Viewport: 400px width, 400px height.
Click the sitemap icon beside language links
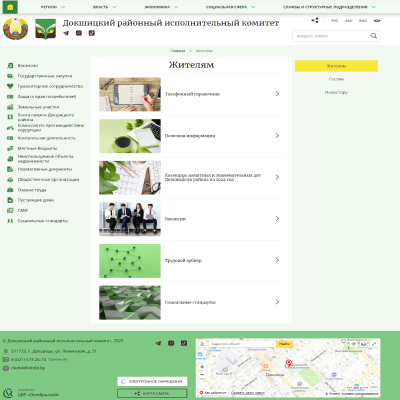pos(315,20)
